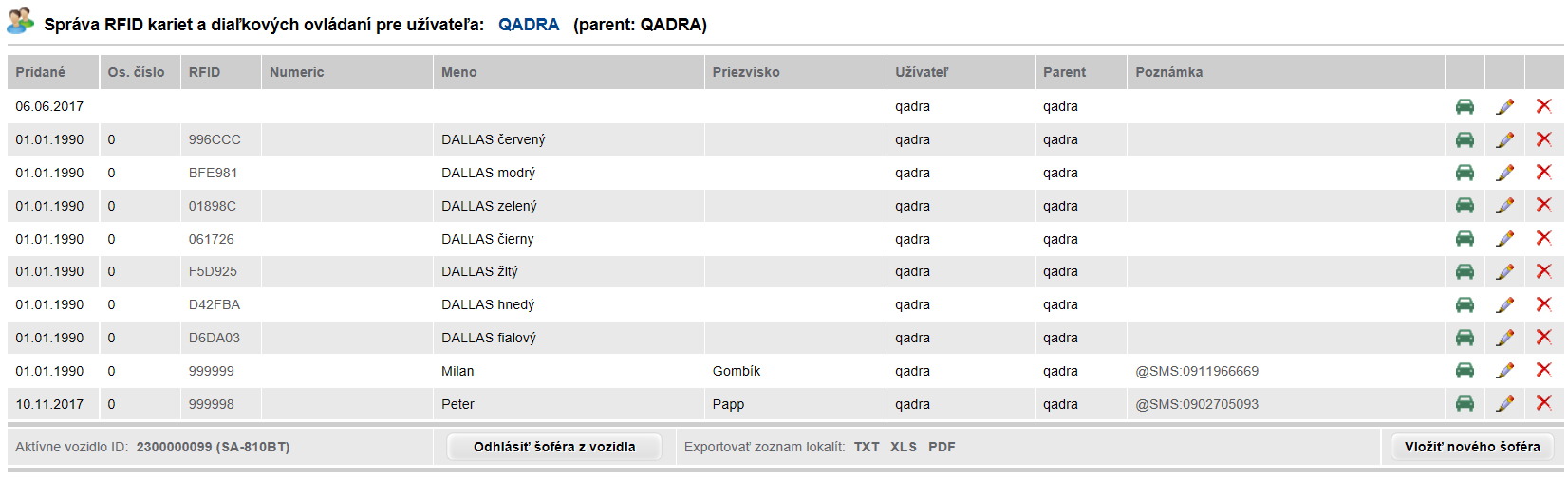Image resolution: width=1568 pixels, height=478 pixels.
Task: Open pencil edit icon for Peter Papp
Action: 1504,404
